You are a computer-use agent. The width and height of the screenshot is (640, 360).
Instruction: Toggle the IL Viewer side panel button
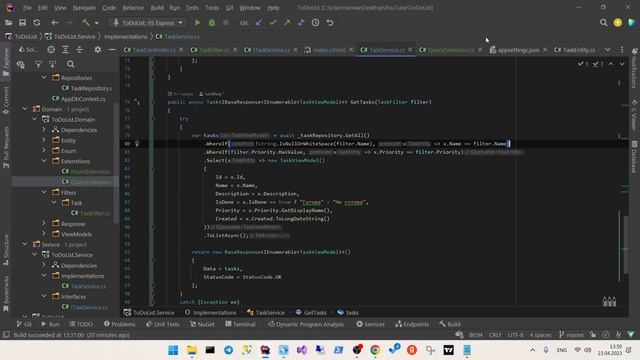(634, 116)
